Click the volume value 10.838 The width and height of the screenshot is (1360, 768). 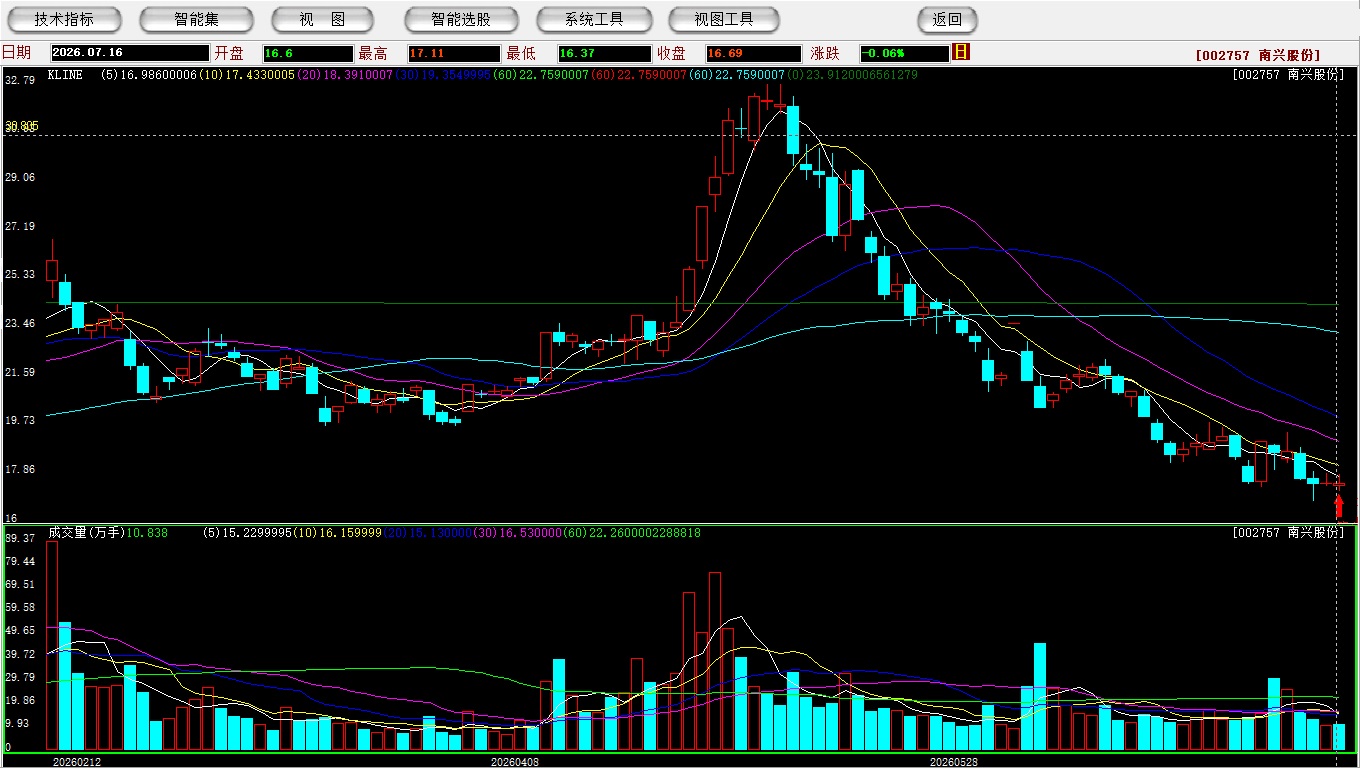pos(148,533)
